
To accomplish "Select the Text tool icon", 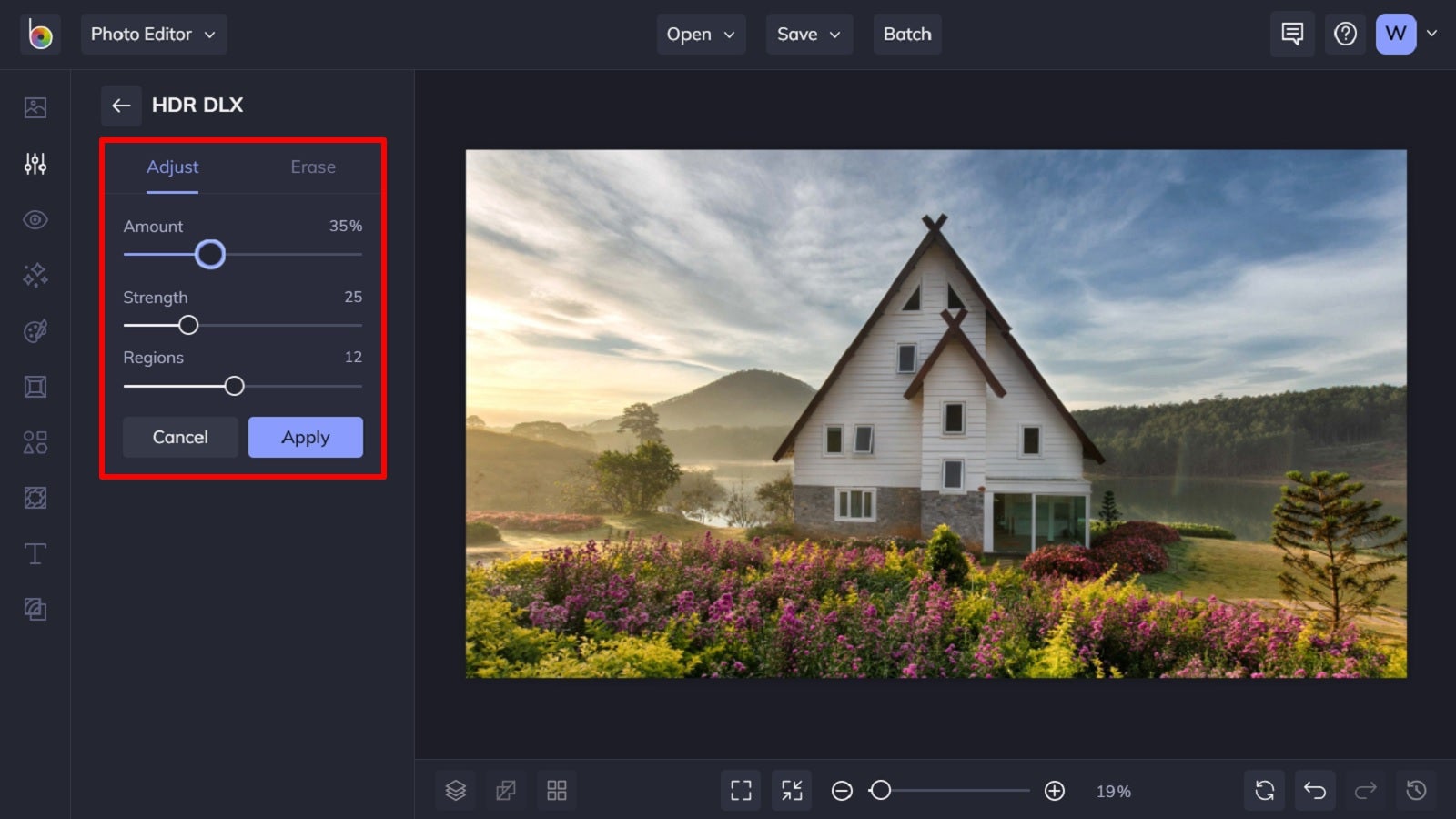I will click(35, 553).
